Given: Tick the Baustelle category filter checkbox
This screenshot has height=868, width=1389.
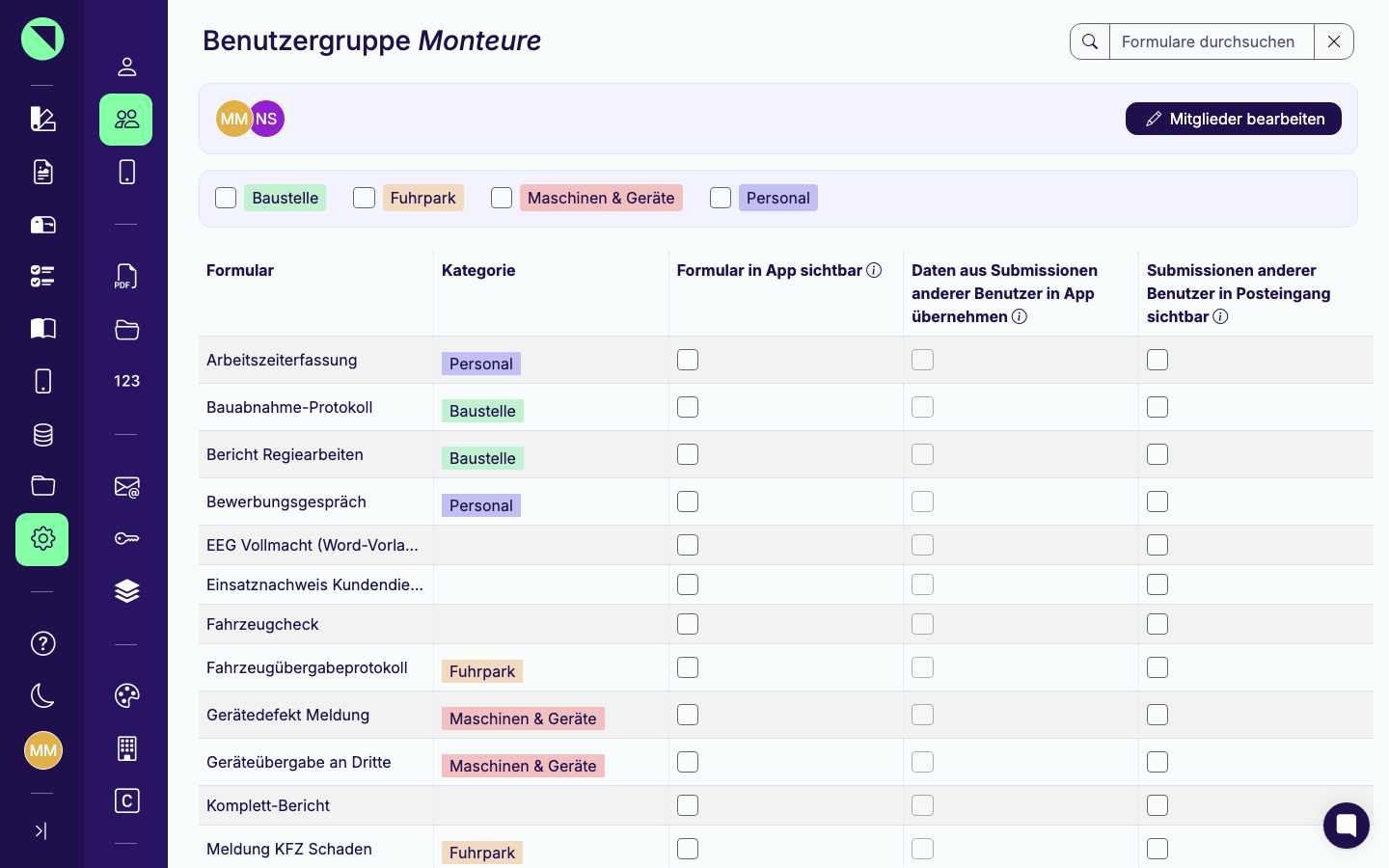Looking at the screenshot, I should click(226, 198).
